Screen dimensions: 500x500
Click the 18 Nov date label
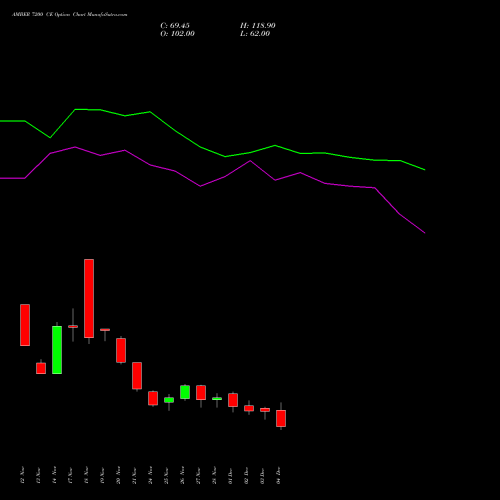[x=86, y=475]
